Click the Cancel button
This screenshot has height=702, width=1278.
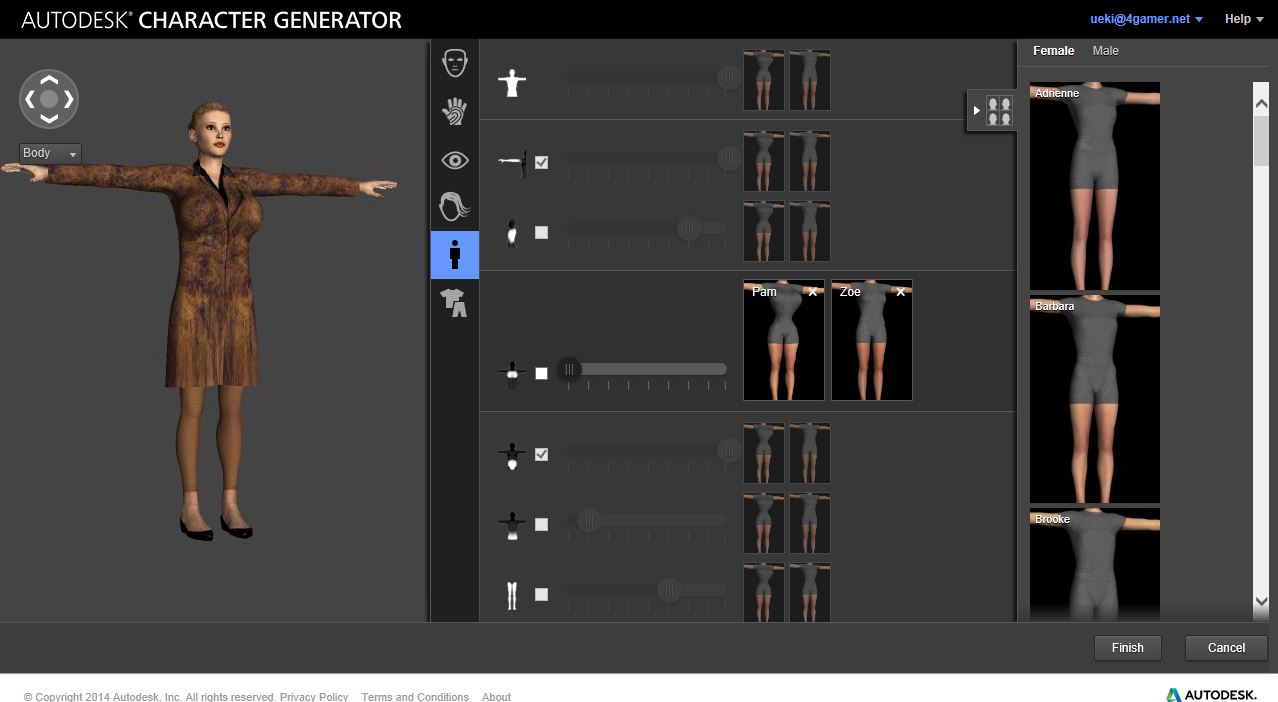point(1226,647)
